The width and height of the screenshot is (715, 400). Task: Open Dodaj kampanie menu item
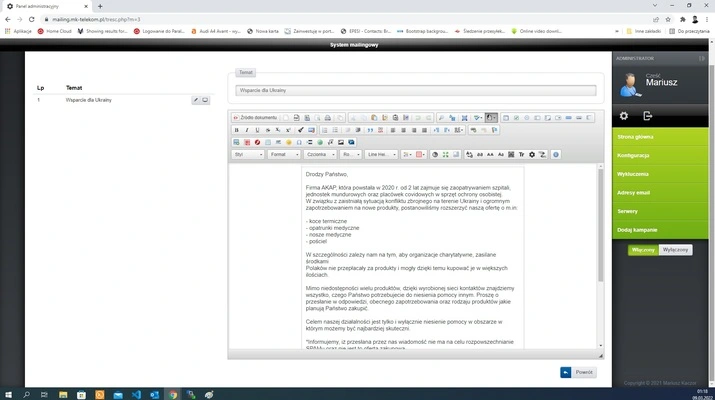click(660, 230)
